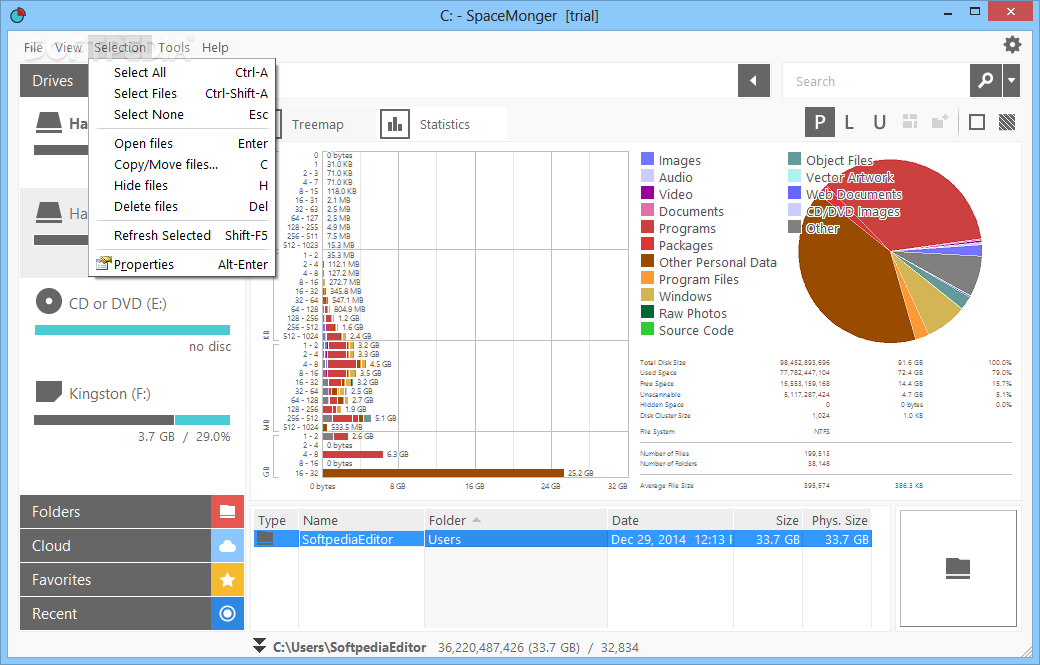Click the Favorites star icon
The height and width of the screenshot is (665, 1040).
tap(228, 579)
